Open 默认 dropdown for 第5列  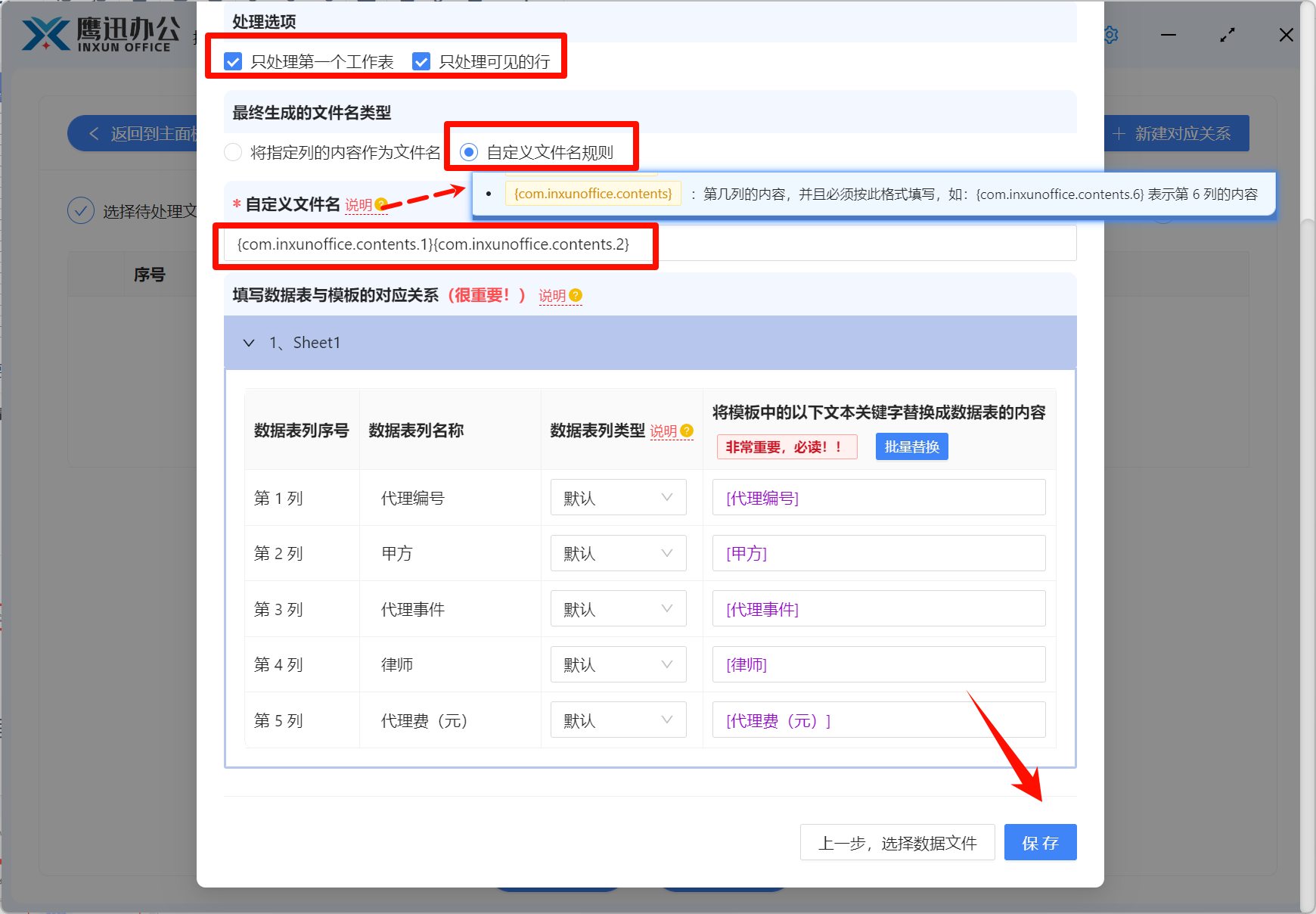[x=618, y=720]
